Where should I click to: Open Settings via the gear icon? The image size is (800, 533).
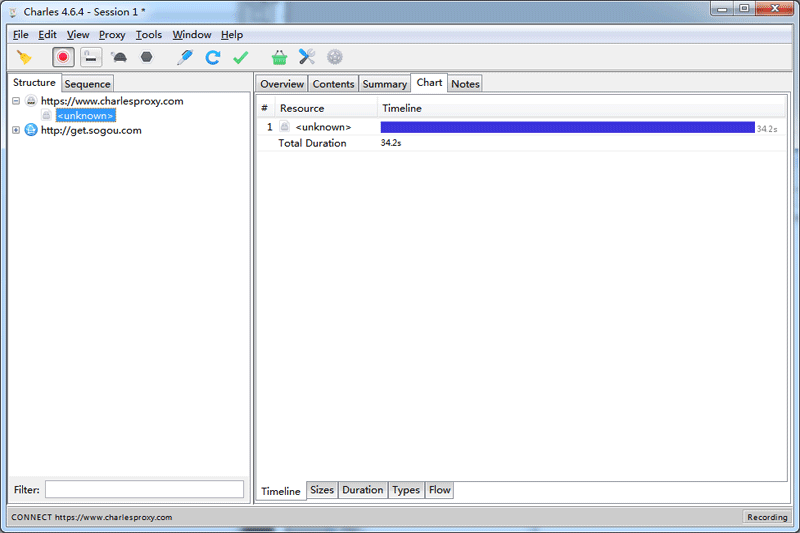(x=335, y=57)
